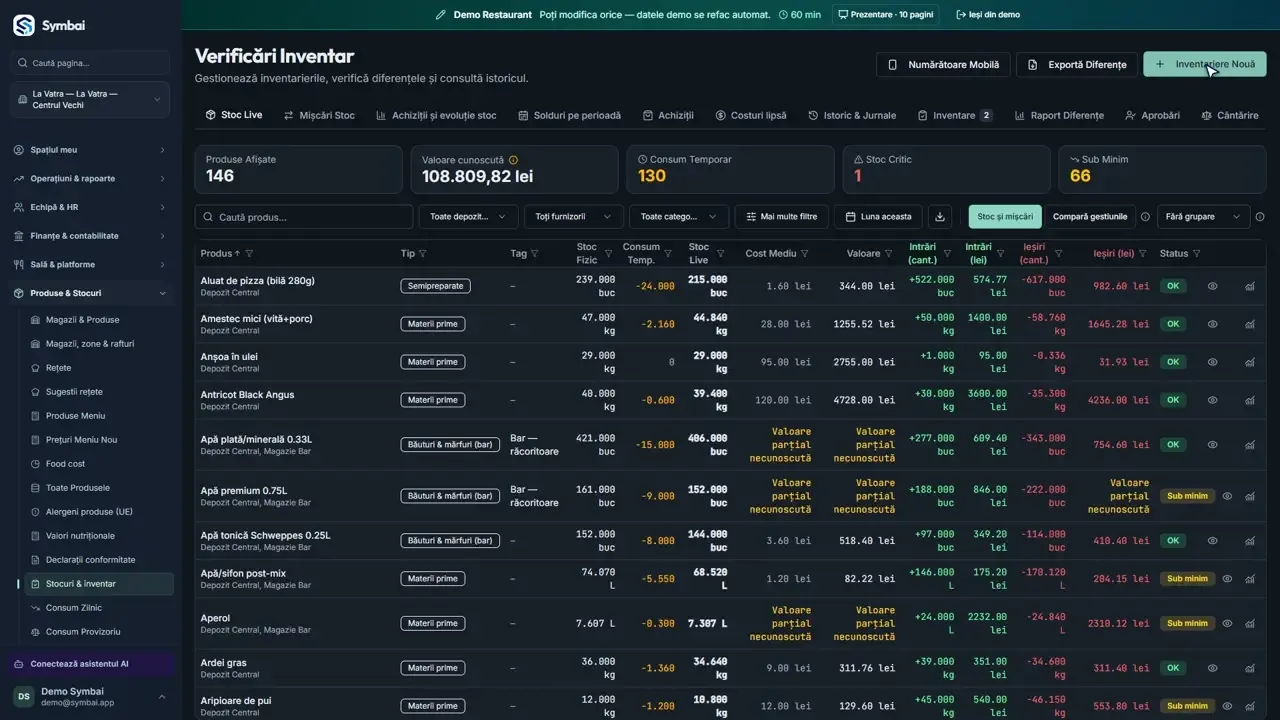Click filter icon on Status column header

(1197, 254)
